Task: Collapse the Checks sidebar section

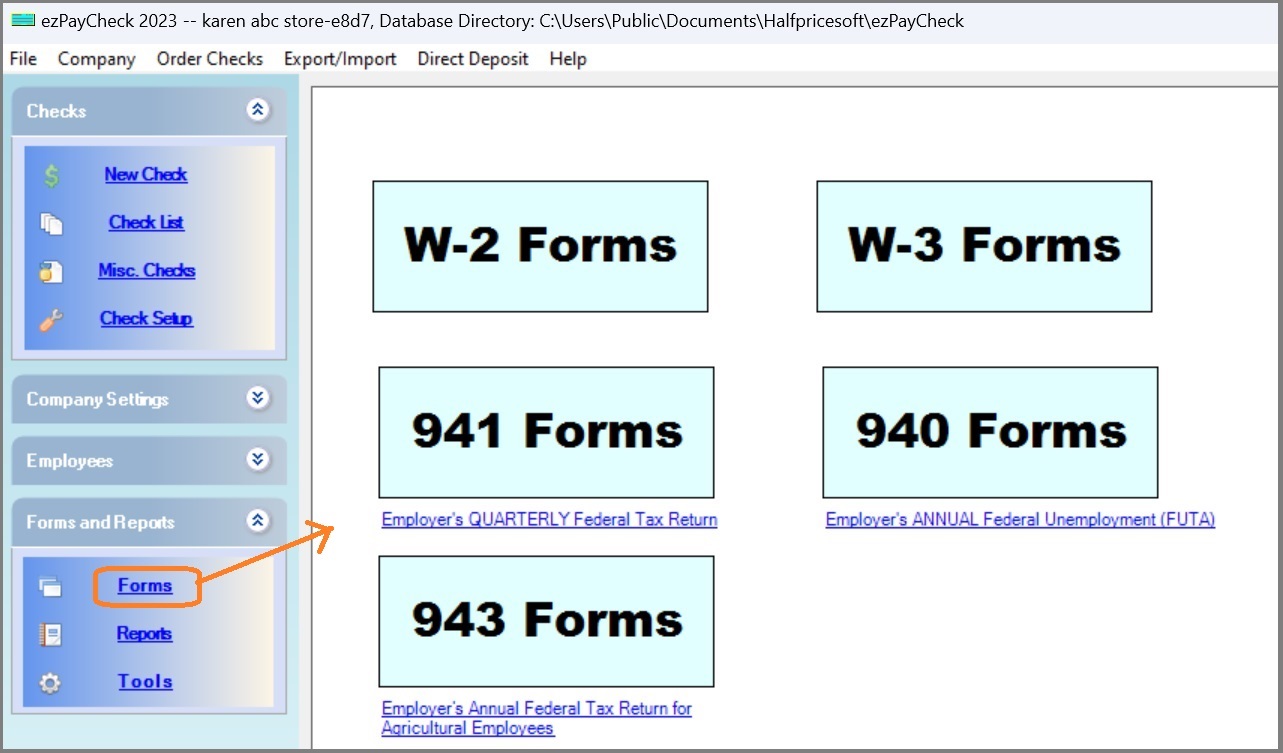Action: tap(258, 111)
